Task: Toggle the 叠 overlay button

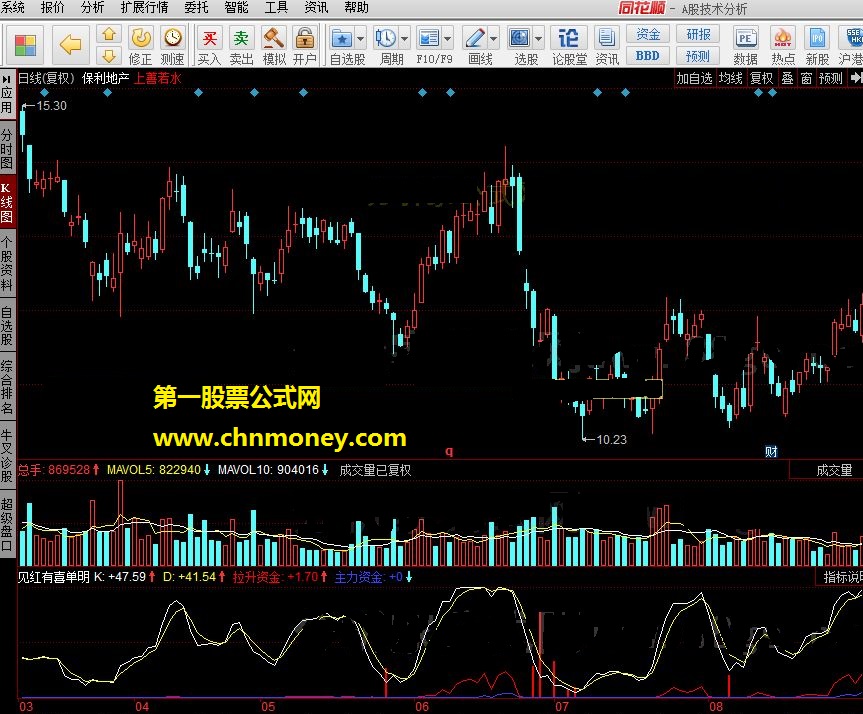Action: pos(788,78)
